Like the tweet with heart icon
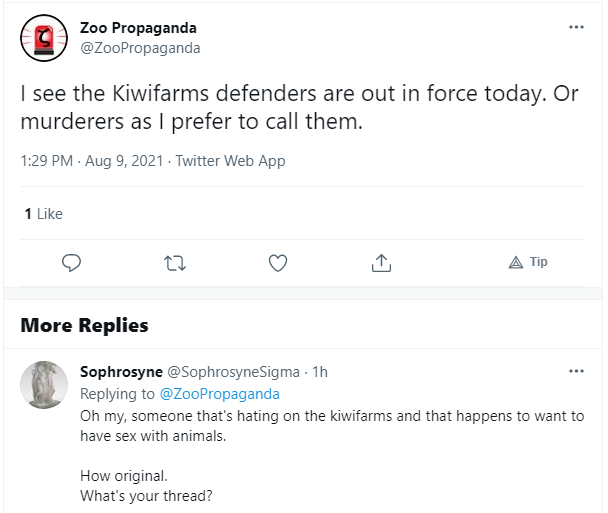 click(x=278, y=263)
